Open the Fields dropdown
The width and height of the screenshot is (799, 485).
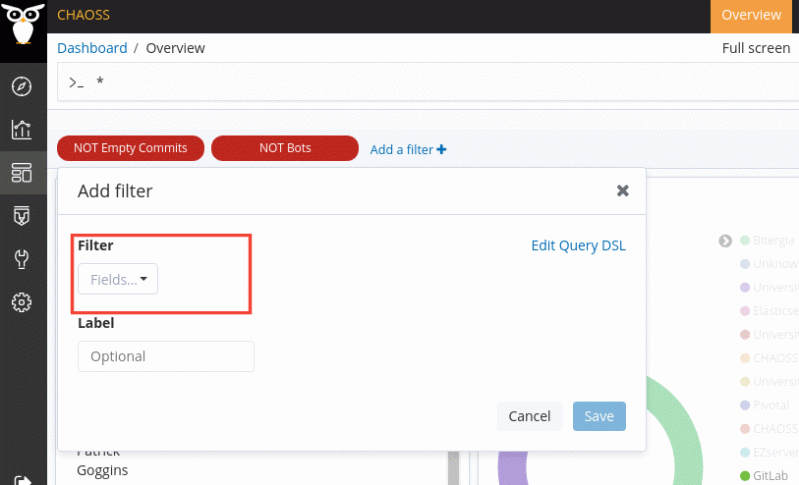pyautogui.click(x=118, y=279)
